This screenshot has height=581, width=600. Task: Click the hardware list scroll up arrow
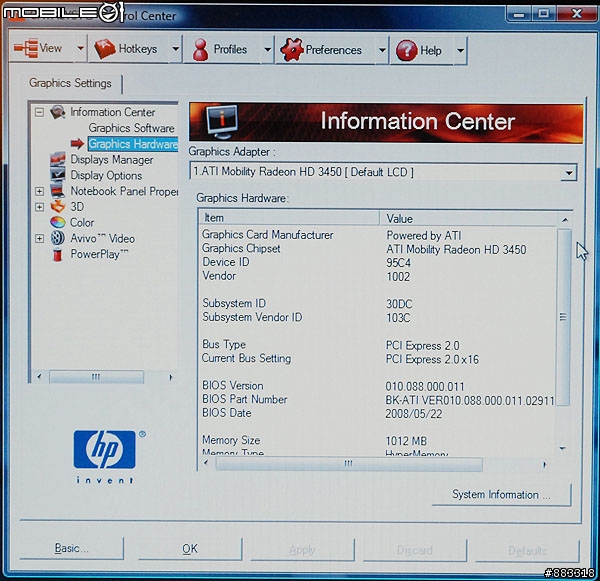coord(565,220)
